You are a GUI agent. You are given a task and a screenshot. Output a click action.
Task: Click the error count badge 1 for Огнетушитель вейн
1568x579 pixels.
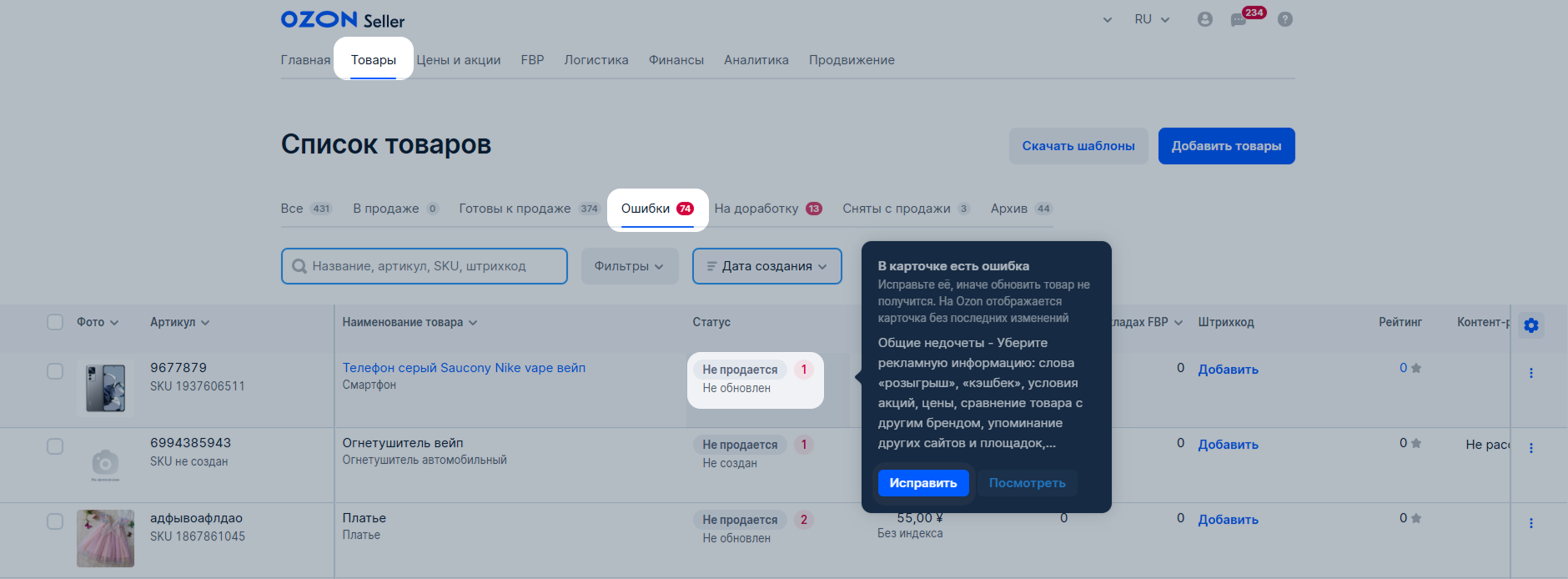point(804,445)
